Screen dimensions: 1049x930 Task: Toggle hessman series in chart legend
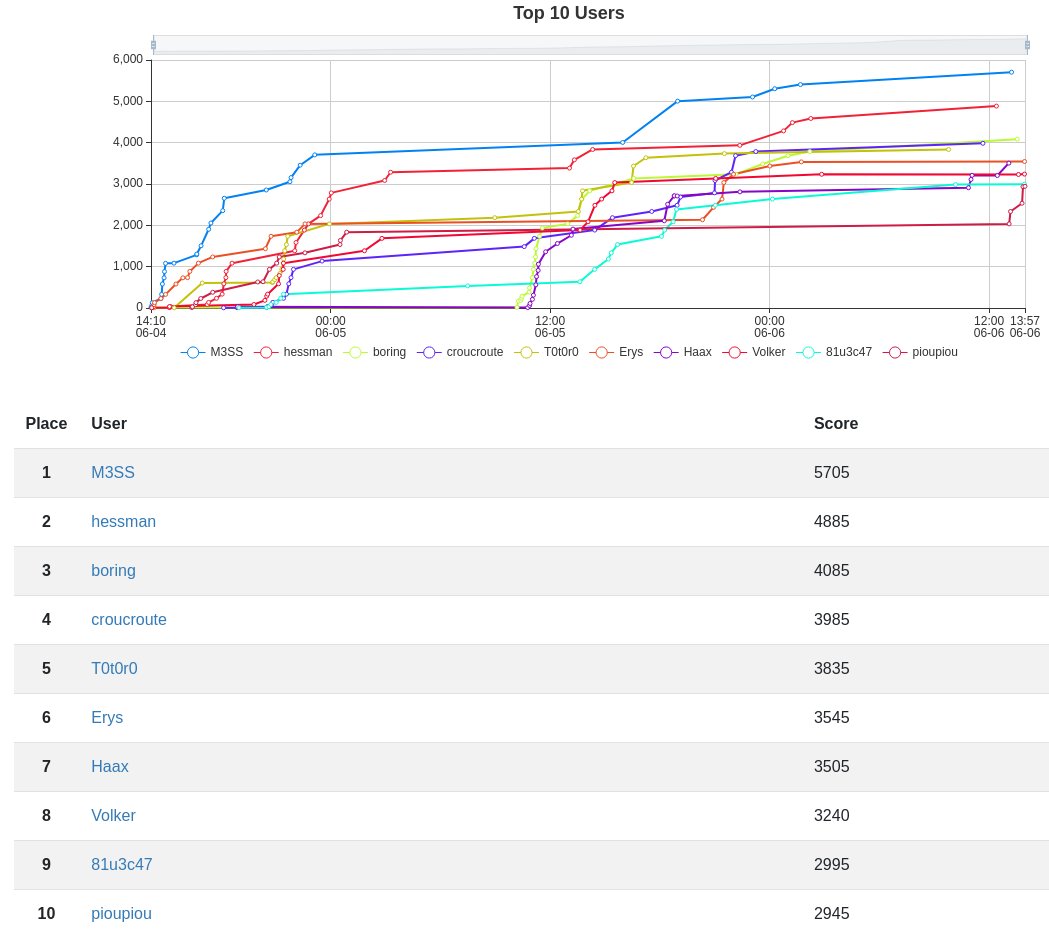(294, 352)
